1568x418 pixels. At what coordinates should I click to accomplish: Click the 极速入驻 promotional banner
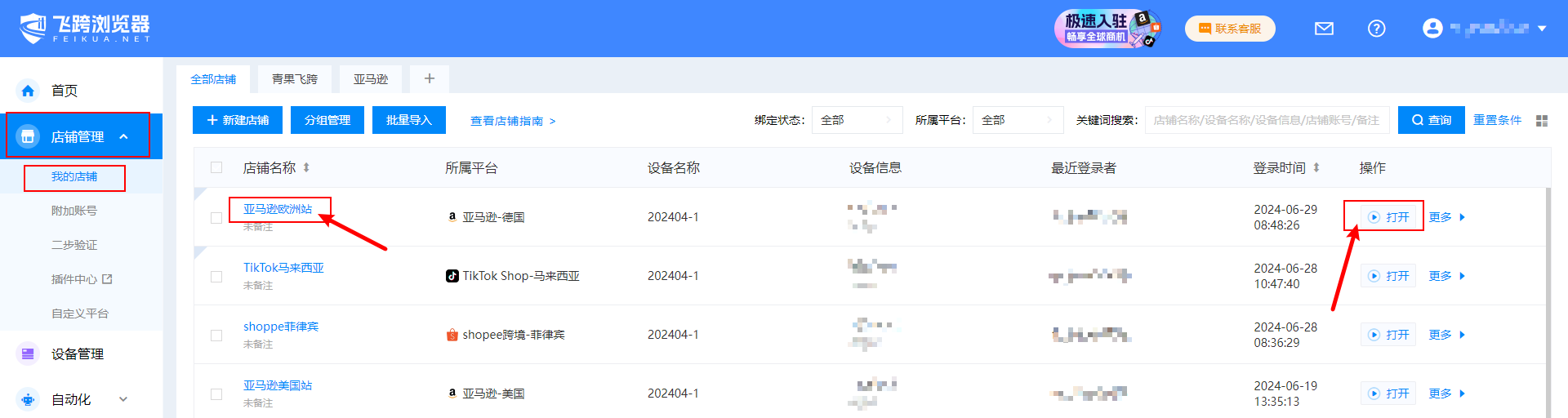[x=1107, y=29]
